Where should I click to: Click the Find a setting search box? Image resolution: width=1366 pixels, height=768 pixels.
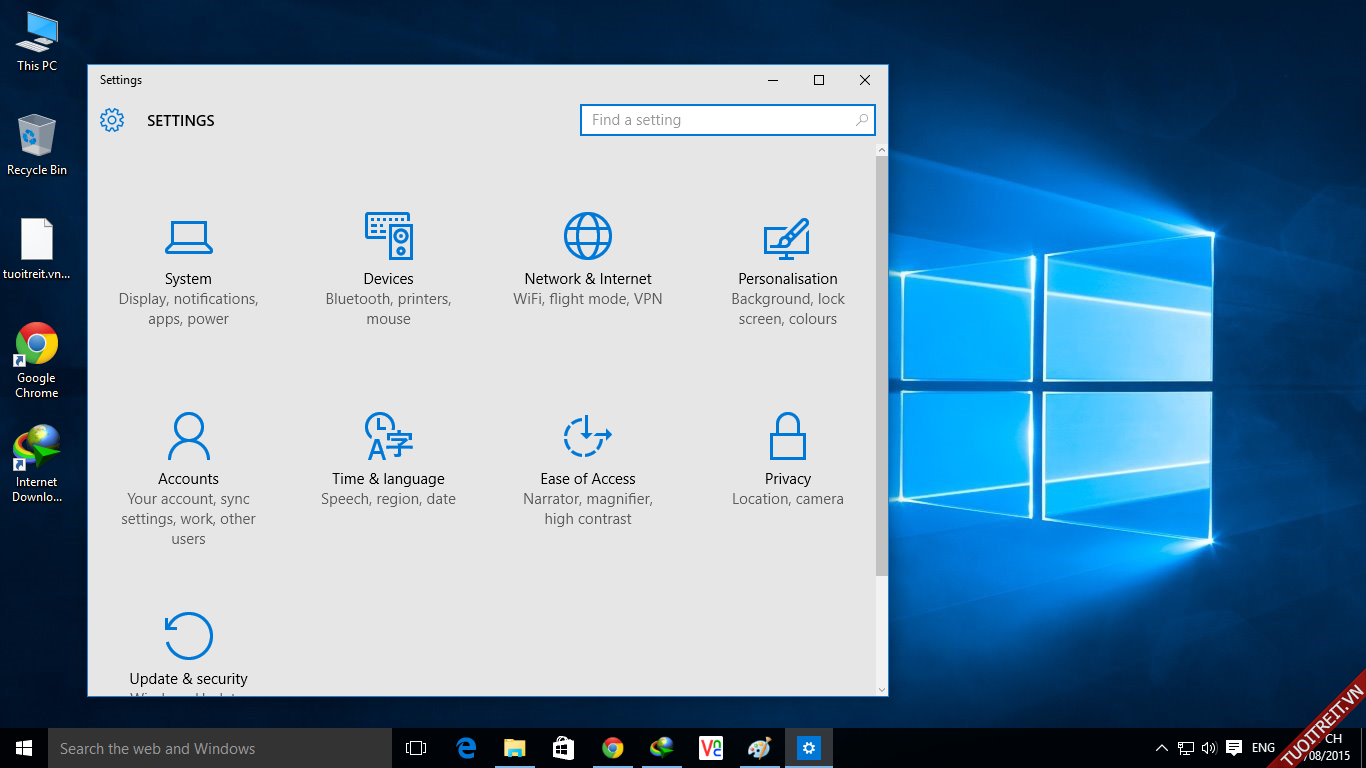(715, 120)
